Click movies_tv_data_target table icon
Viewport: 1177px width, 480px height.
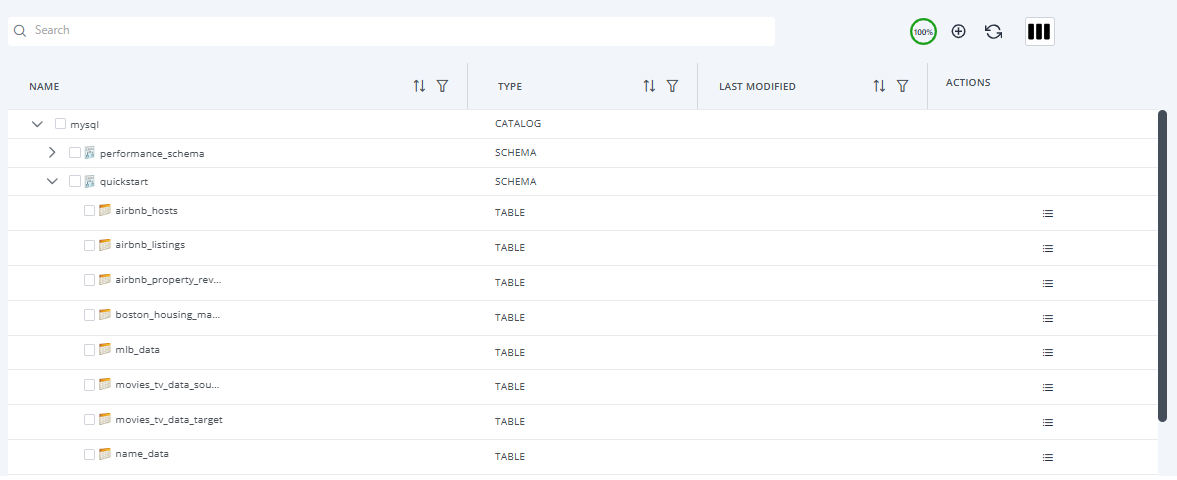click(x=105, y=419)
